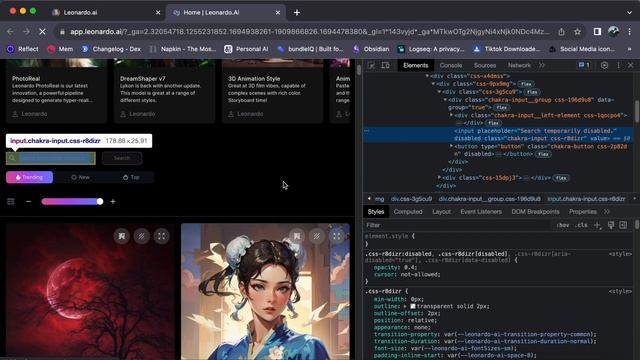Bookmark this page with the star icon
The image size is (640, 360).
tap(577, 32)
